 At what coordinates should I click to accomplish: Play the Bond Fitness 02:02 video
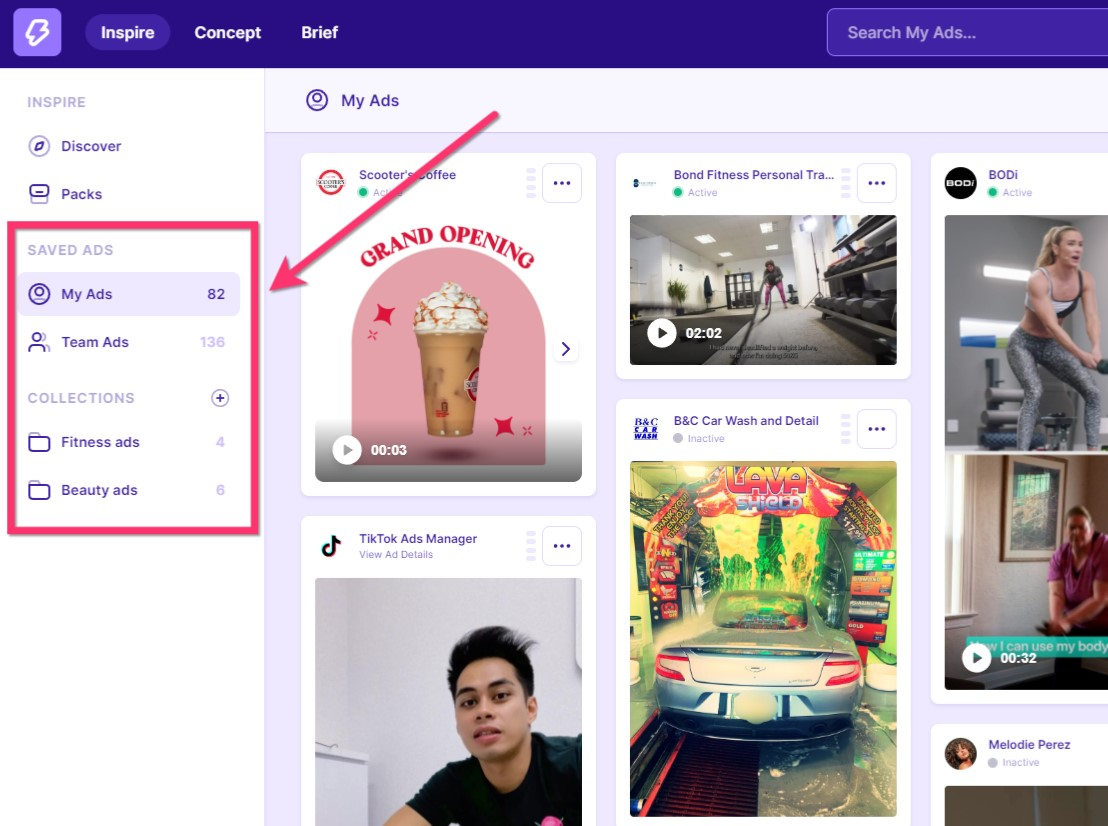(661, 333)
